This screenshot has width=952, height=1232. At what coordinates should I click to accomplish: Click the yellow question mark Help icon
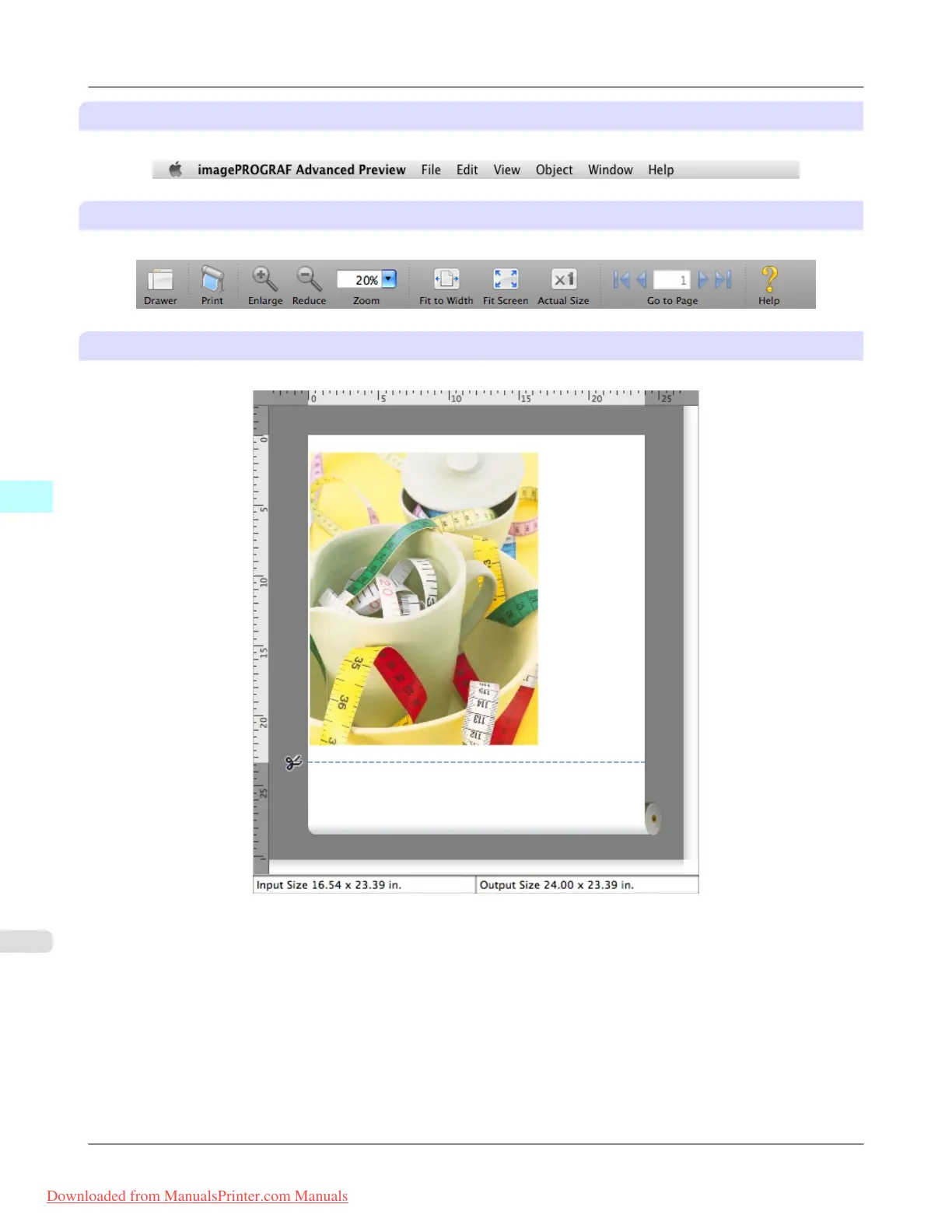769,278
